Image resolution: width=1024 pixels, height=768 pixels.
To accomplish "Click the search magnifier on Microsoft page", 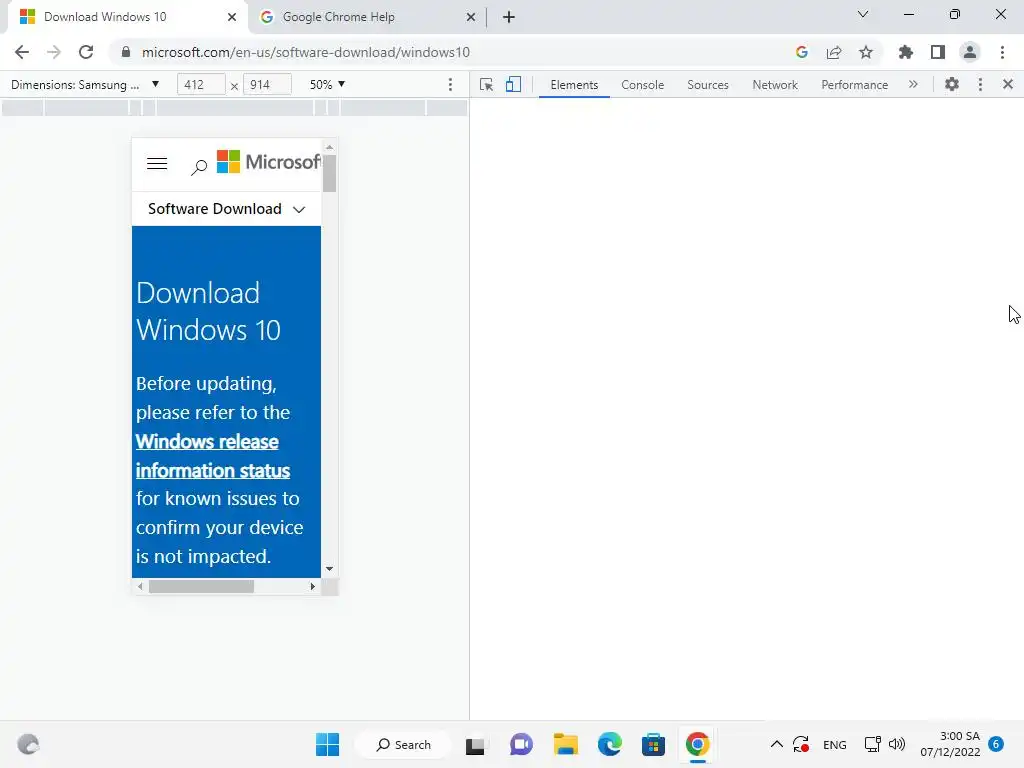I will pos(199,167).
